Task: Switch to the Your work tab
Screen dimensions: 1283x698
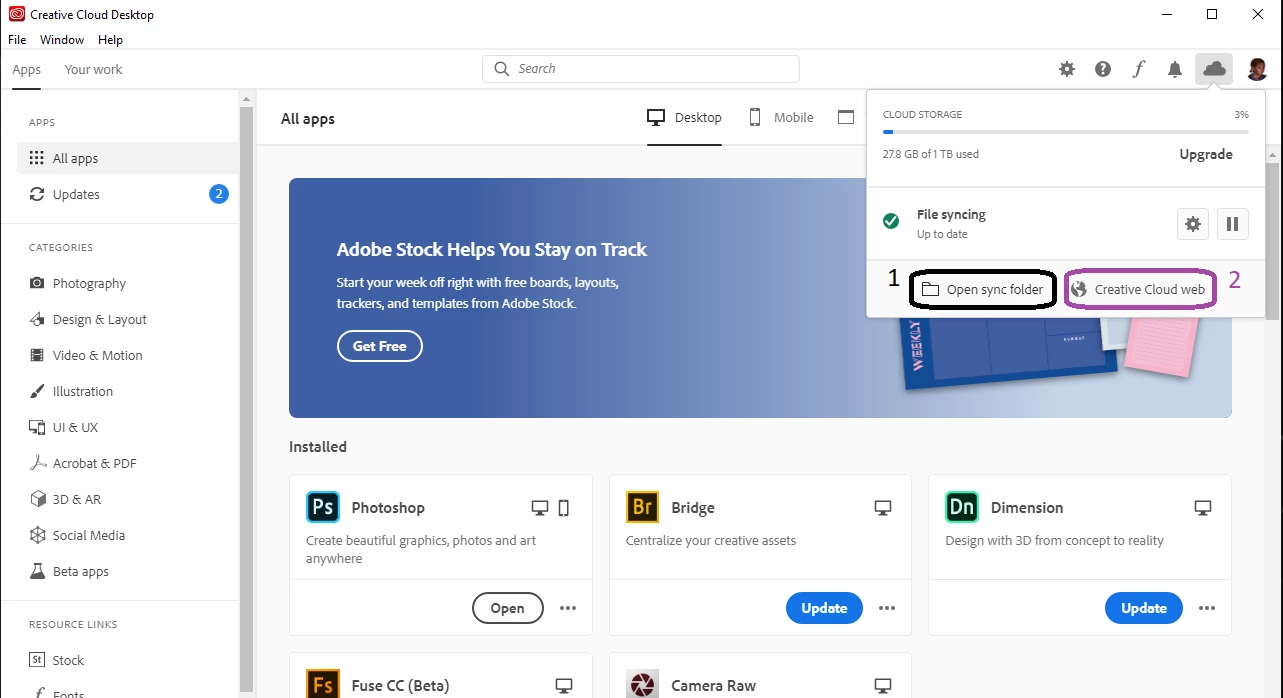Action: point(93,69)
